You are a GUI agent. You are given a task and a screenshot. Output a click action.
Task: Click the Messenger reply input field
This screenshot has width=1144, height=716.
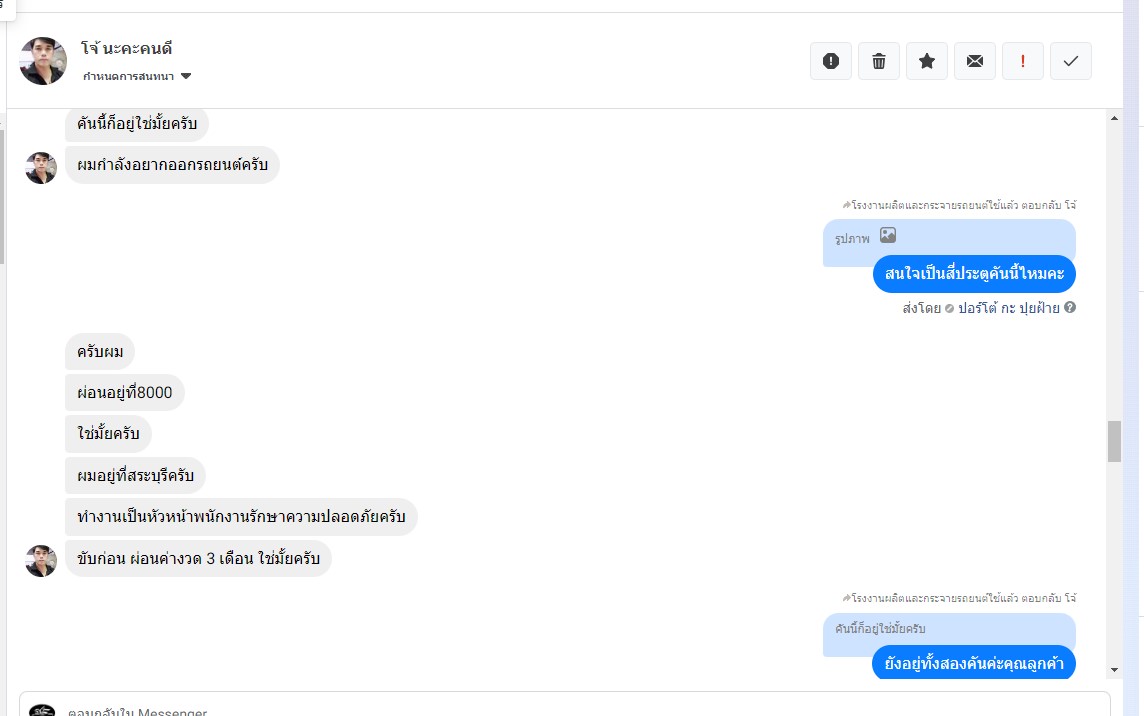click(x=560, y=708)
